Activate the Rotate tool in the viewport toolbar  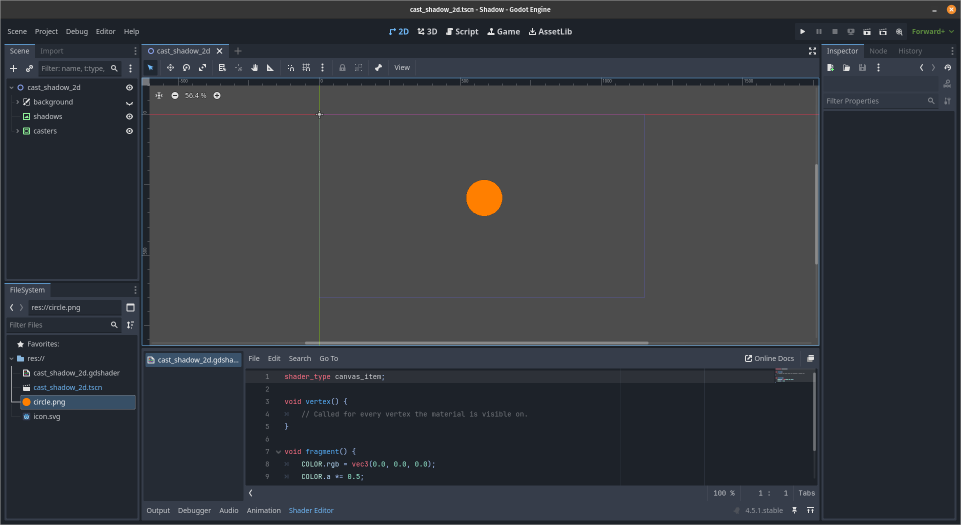point(186,68)
